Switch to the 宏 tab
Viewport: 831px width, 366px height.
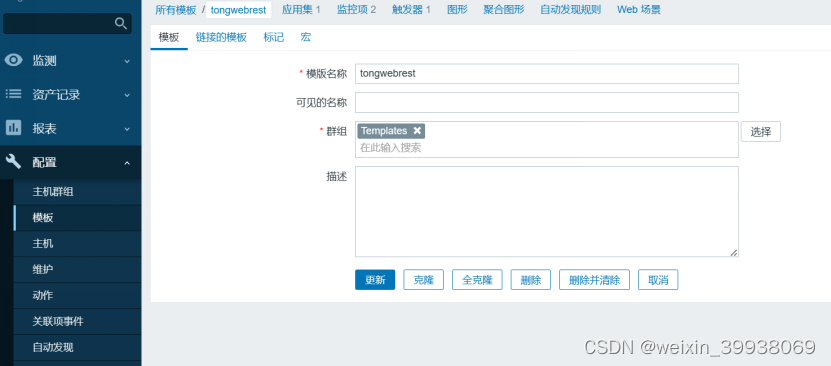click(x=306, y=37)
